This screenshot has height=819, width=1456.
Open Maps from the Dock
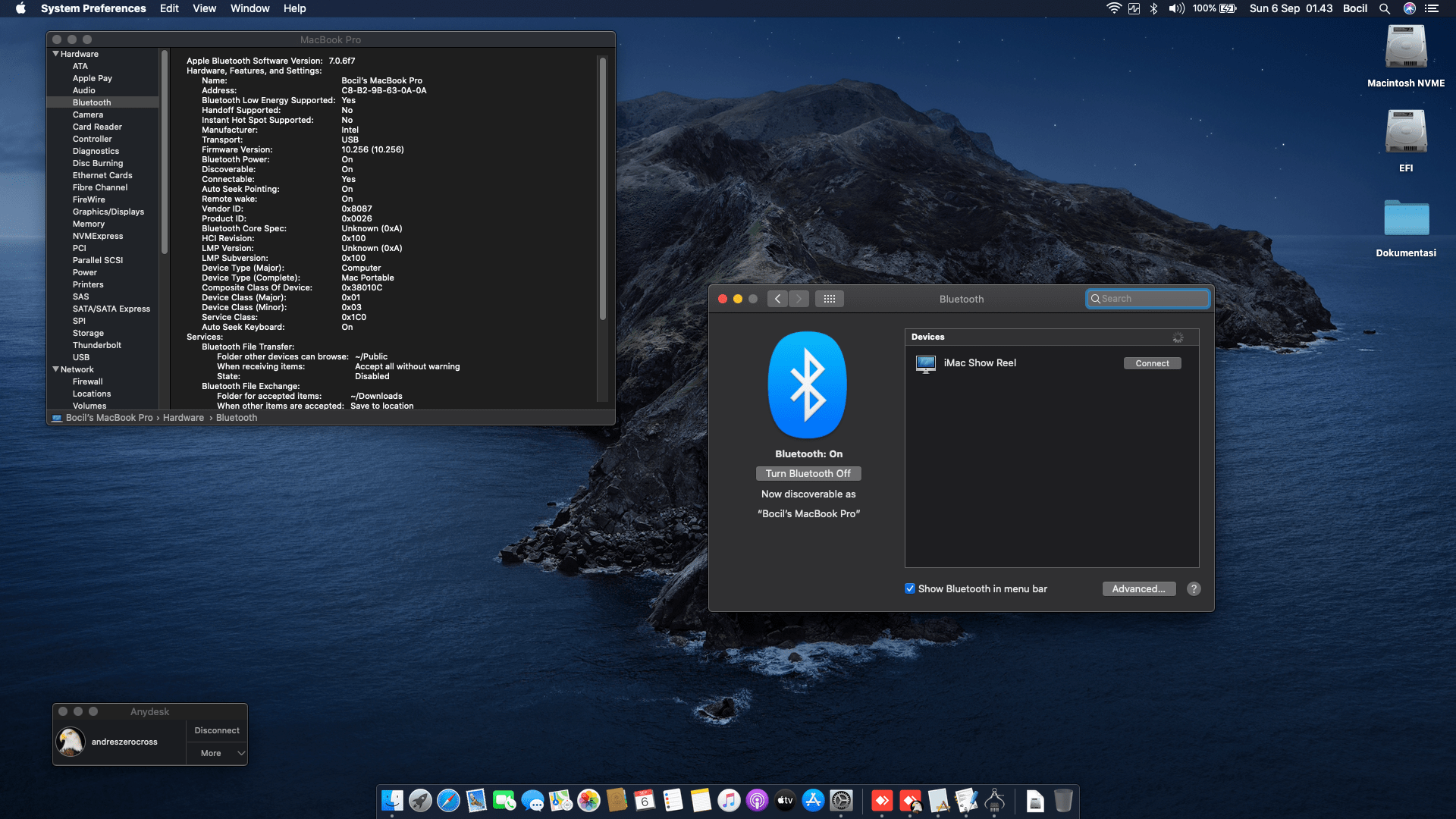click(x=560, y=800)
